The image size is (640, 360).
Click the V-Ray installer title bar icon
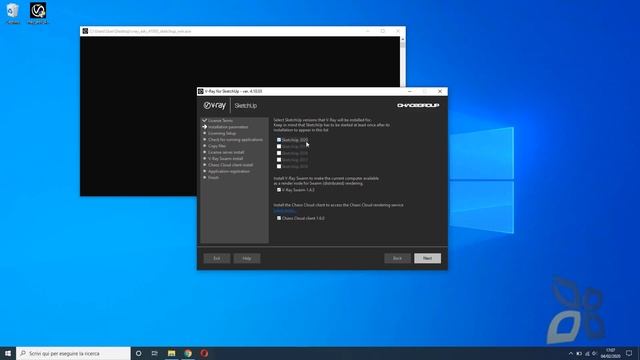pyautogui.click(x=201, y=91)
